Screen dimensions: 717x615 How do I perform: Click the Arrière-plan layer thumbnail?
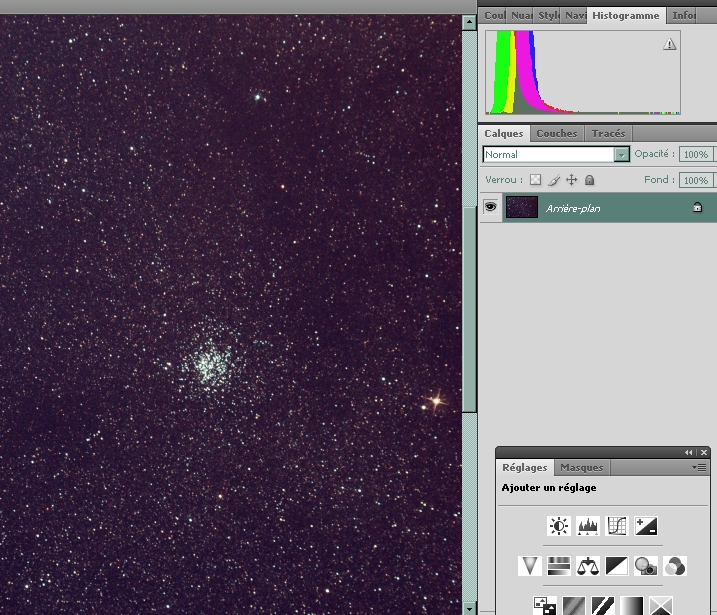[522, 207]
